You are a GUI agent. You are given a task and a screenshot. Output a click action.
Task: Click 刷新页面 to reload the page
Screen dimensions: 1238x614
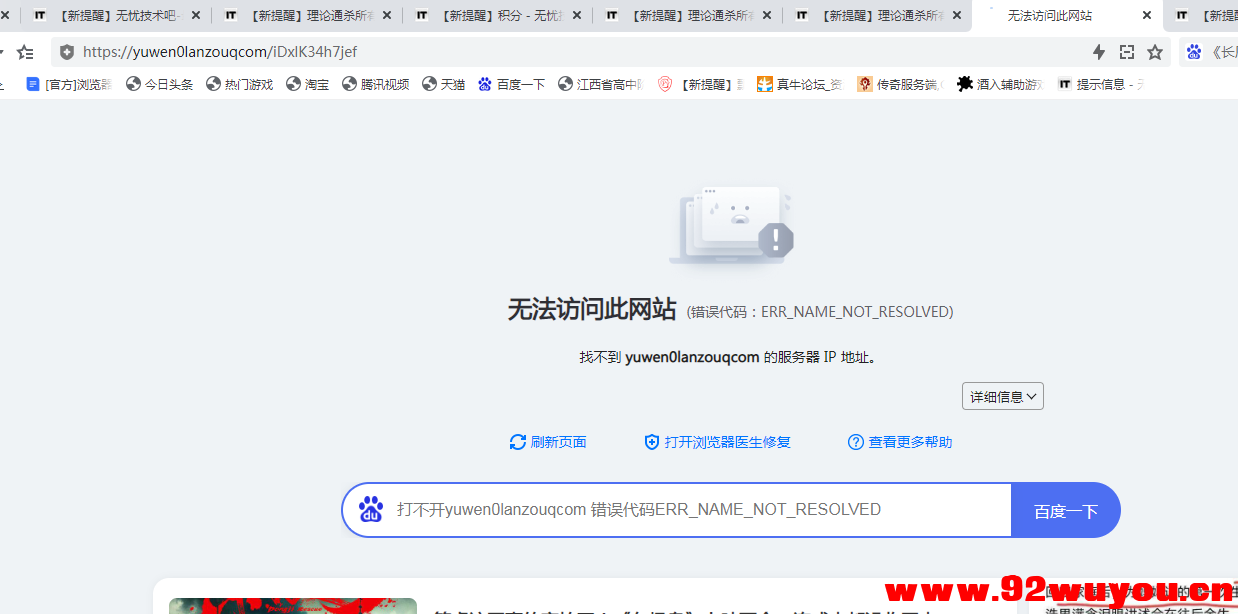coord(548,441)
